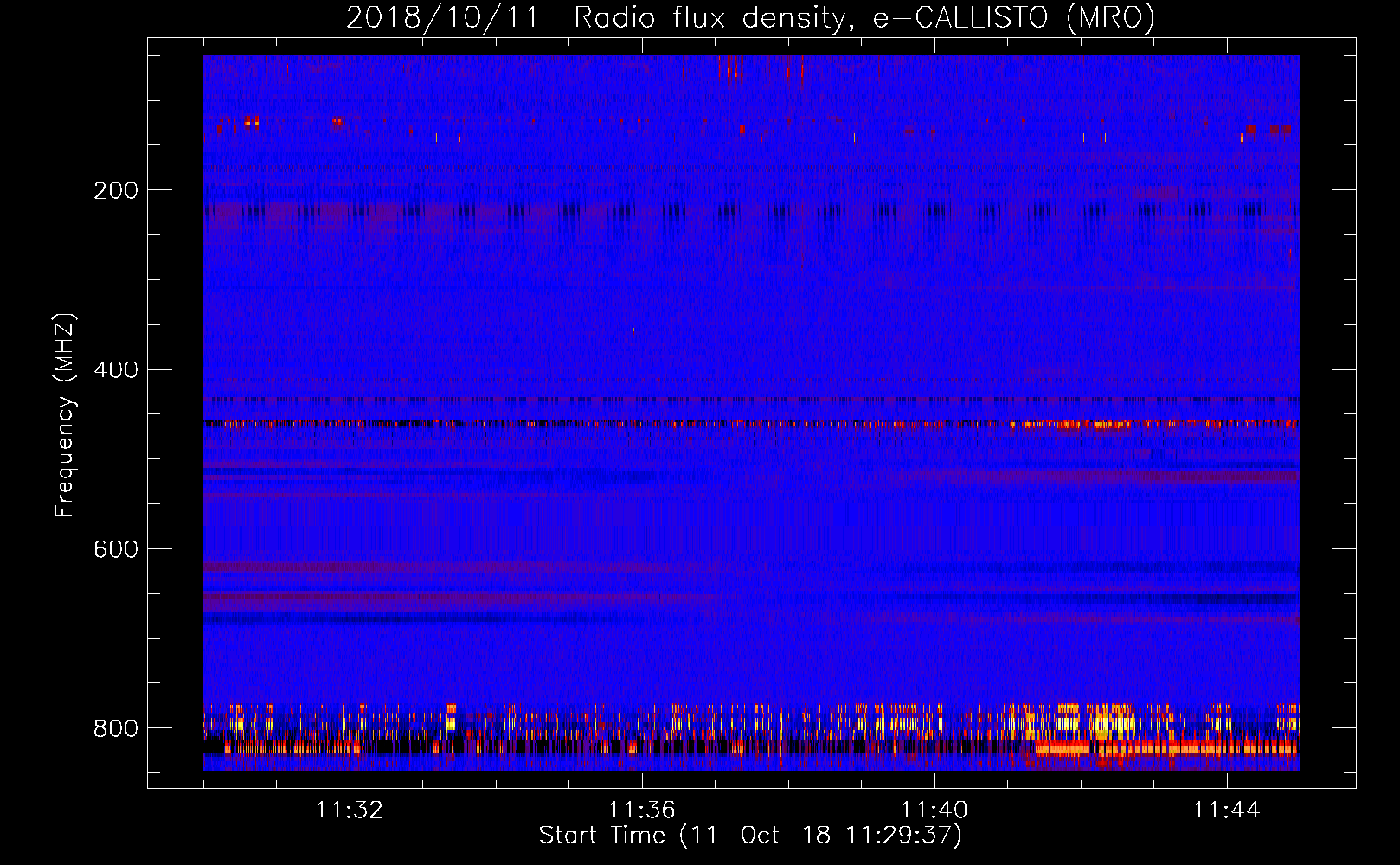The height and width of the screenshot is (865, 1400).
Task: Click the 600 frequency tick label
Action: point(116,550)
